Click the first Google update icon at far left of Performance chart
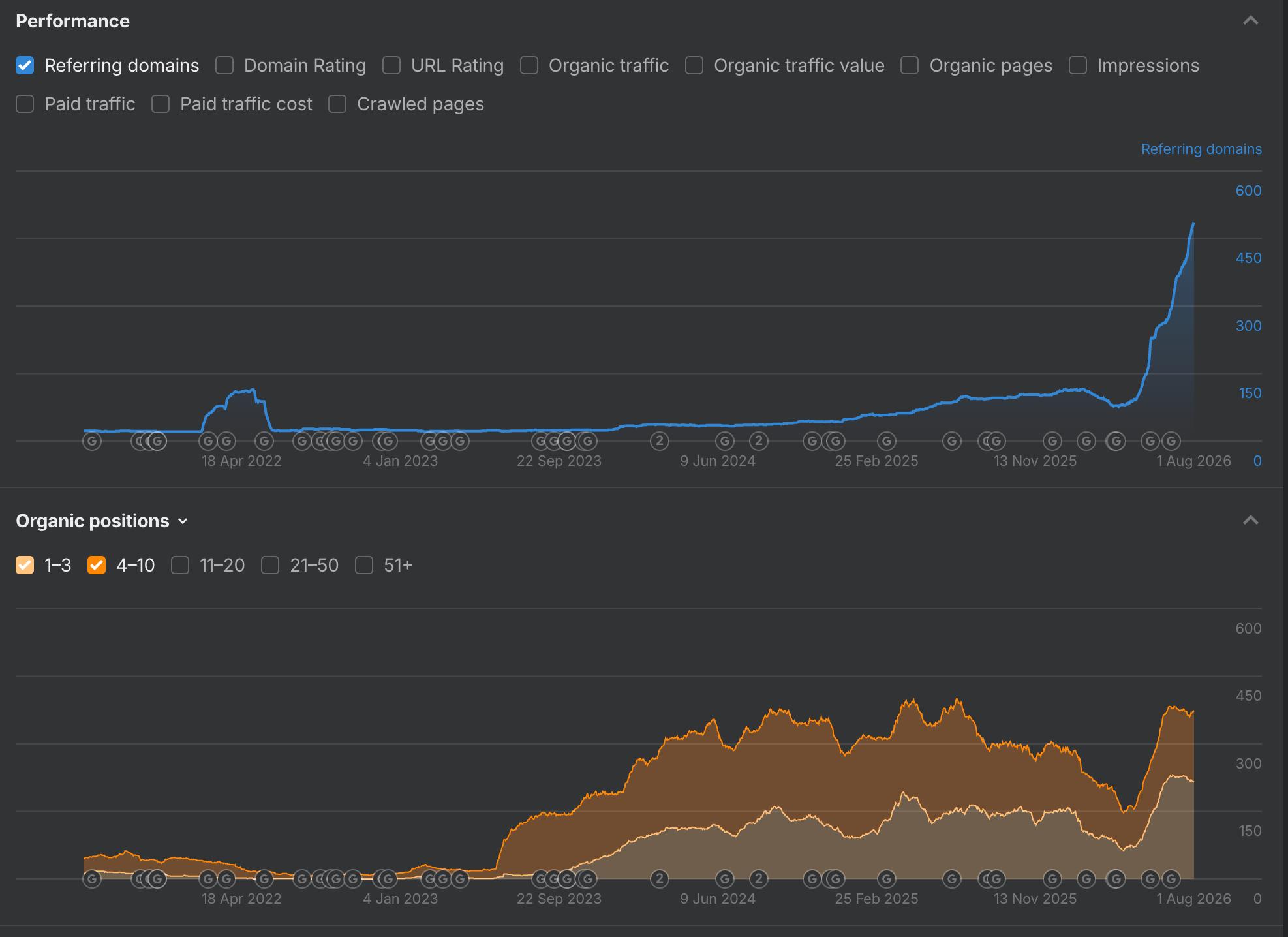The height and width of the screenshot is (937, 1288). point(92,442)
